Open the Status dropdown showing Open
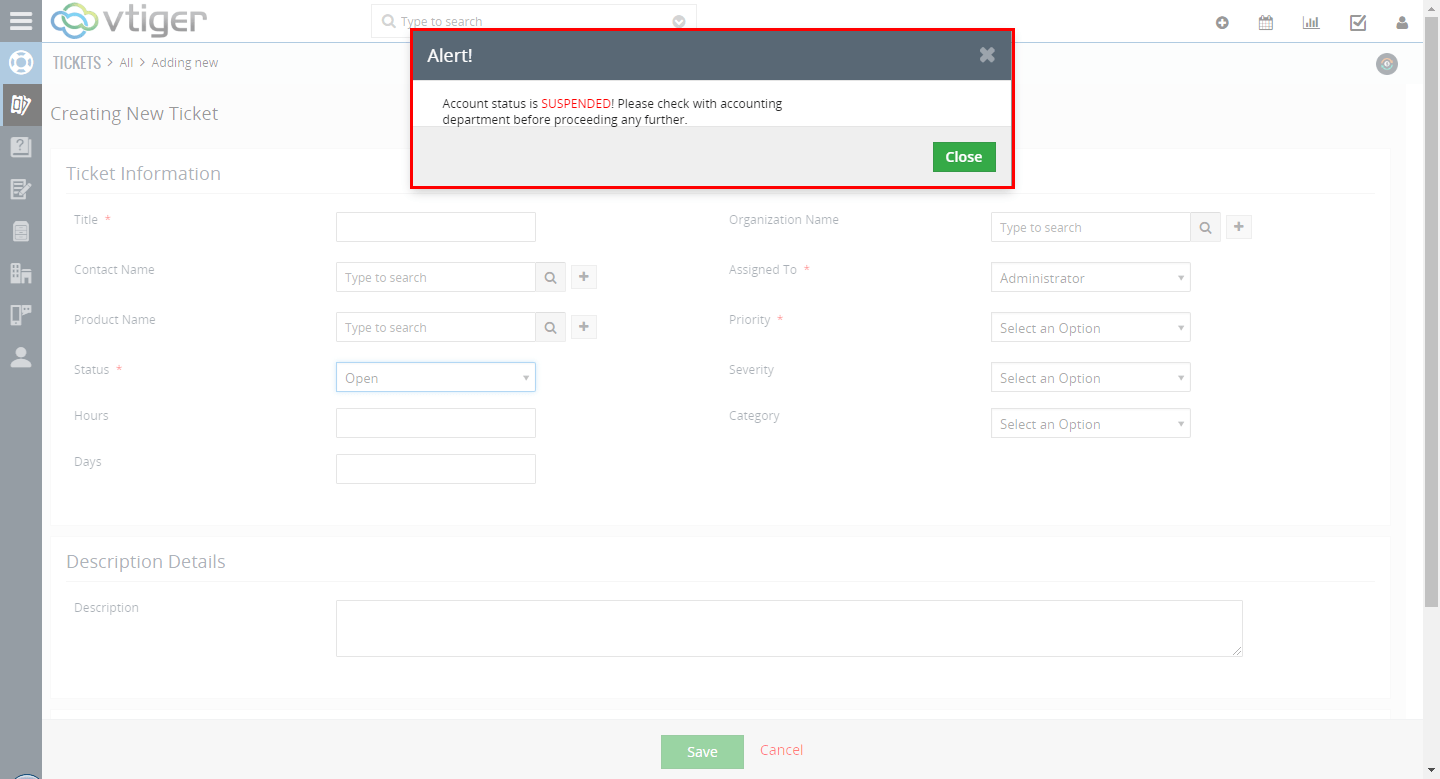 pyautogui.click(x=435, y=377)
